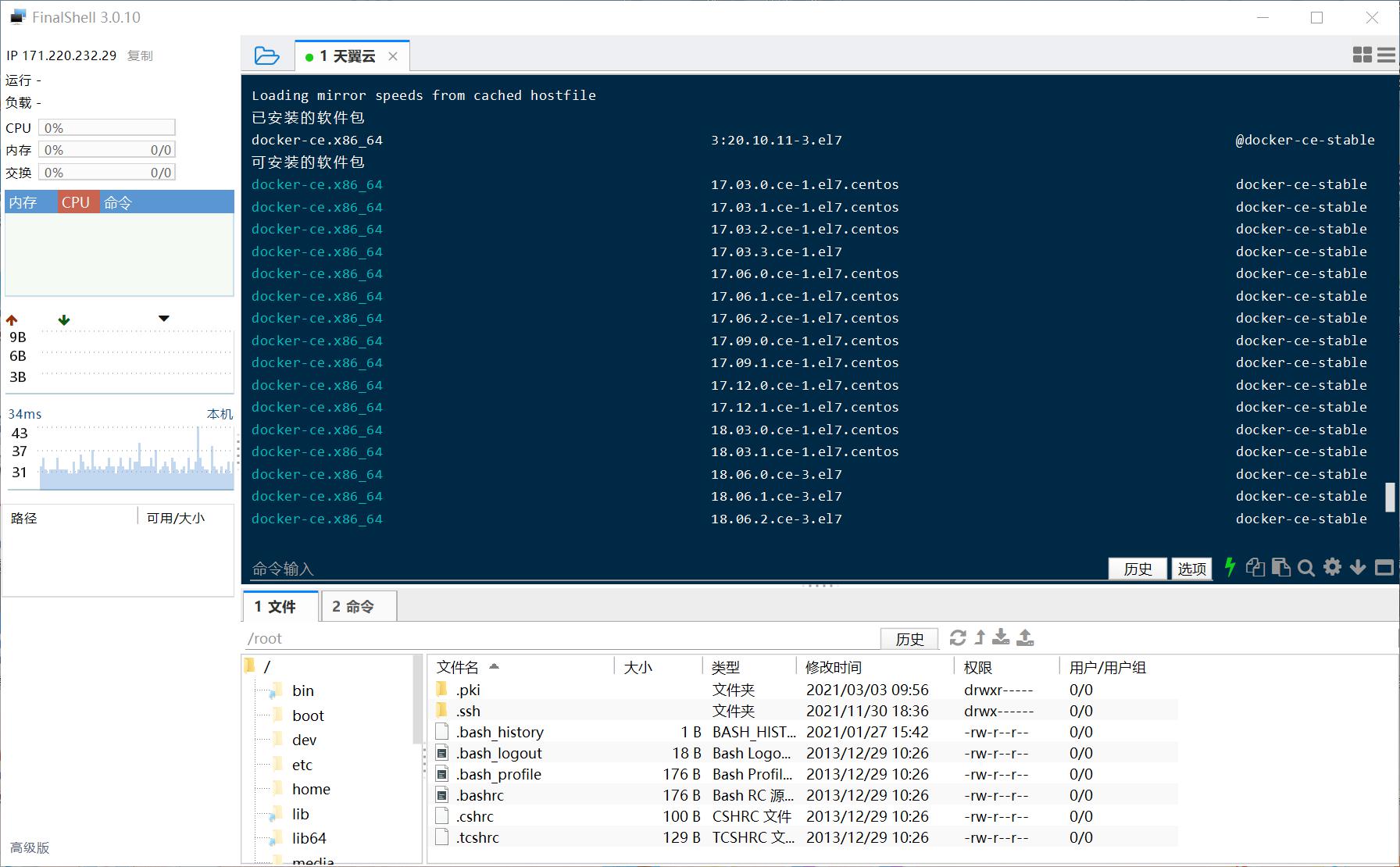
Task: Click the download file icon
Action: [1001, 637]
